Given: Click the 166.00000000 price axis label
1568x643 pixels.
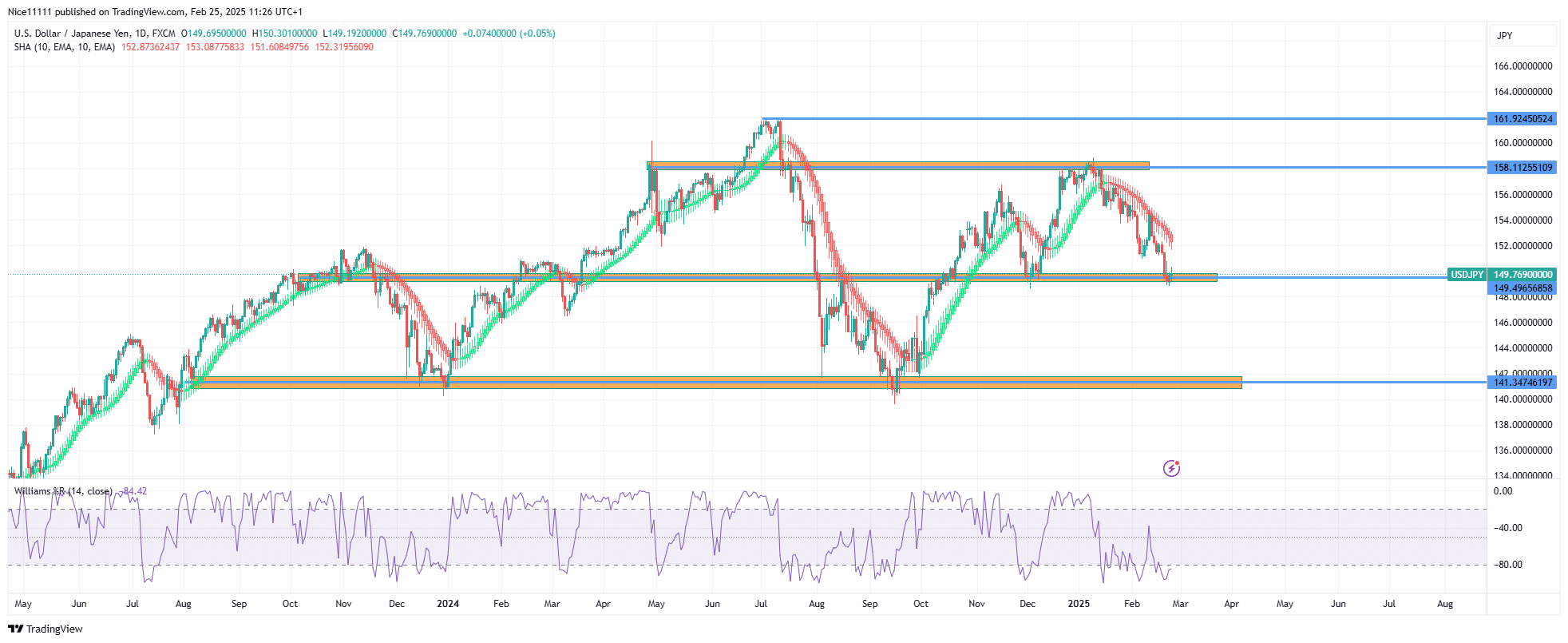Looking at the screenshot, I should tap(1523, 66).
